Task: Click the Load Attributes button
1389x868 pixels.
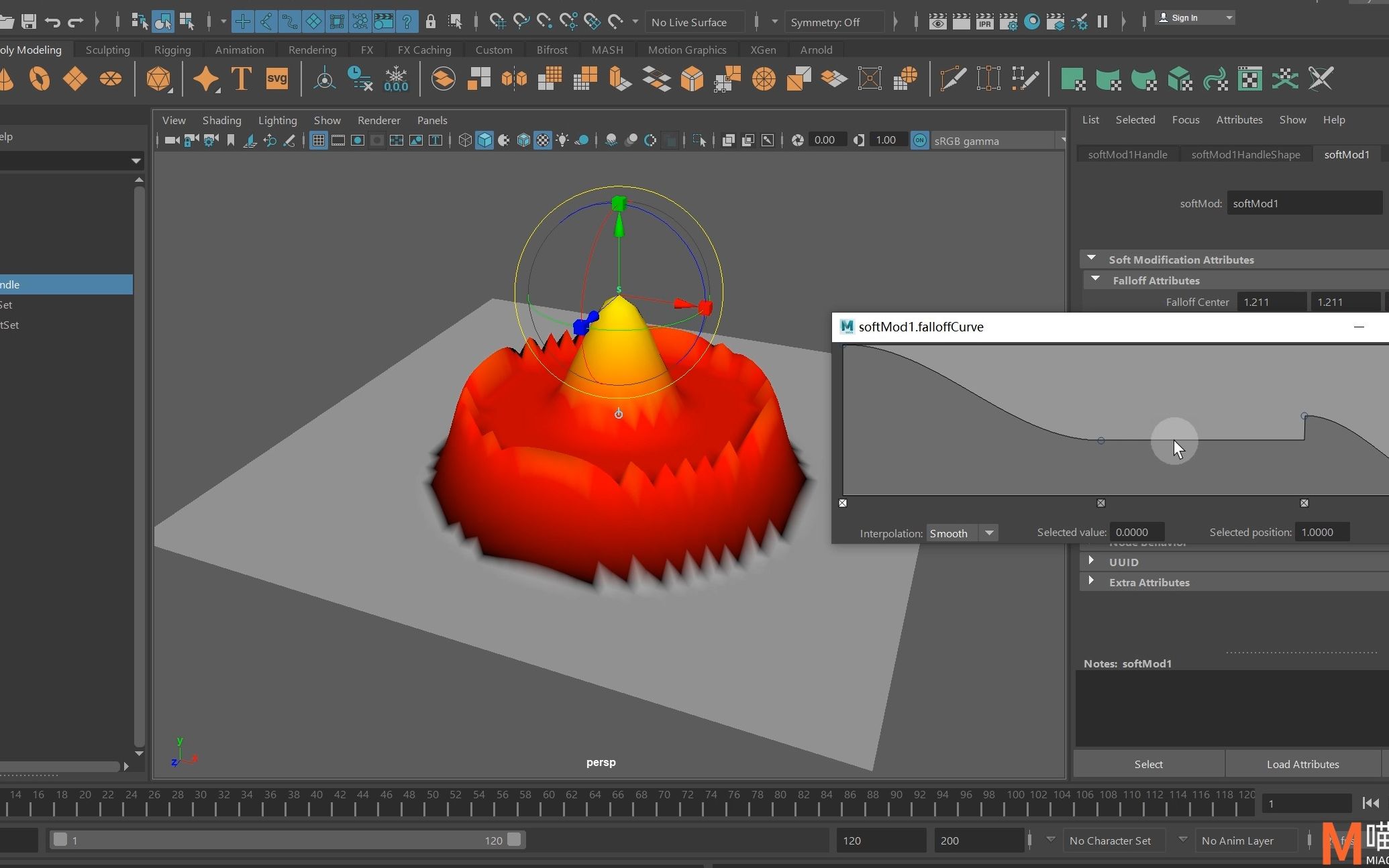Action: [x=1302, y=764]
